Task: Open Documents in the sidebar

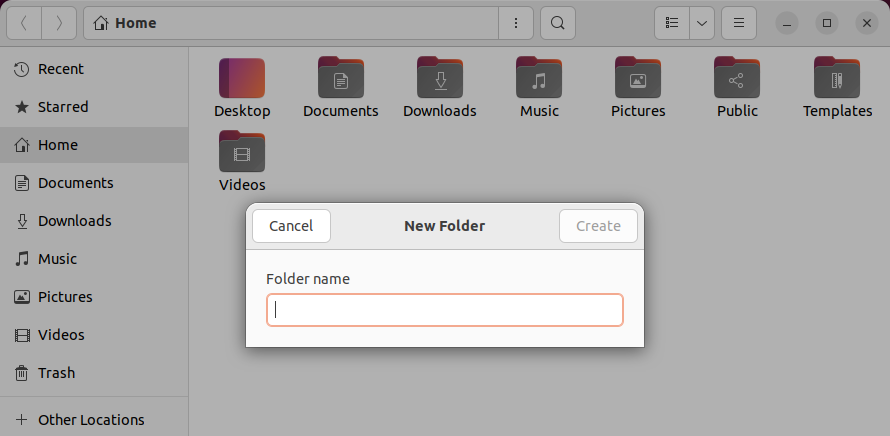Action: [94, 183]
